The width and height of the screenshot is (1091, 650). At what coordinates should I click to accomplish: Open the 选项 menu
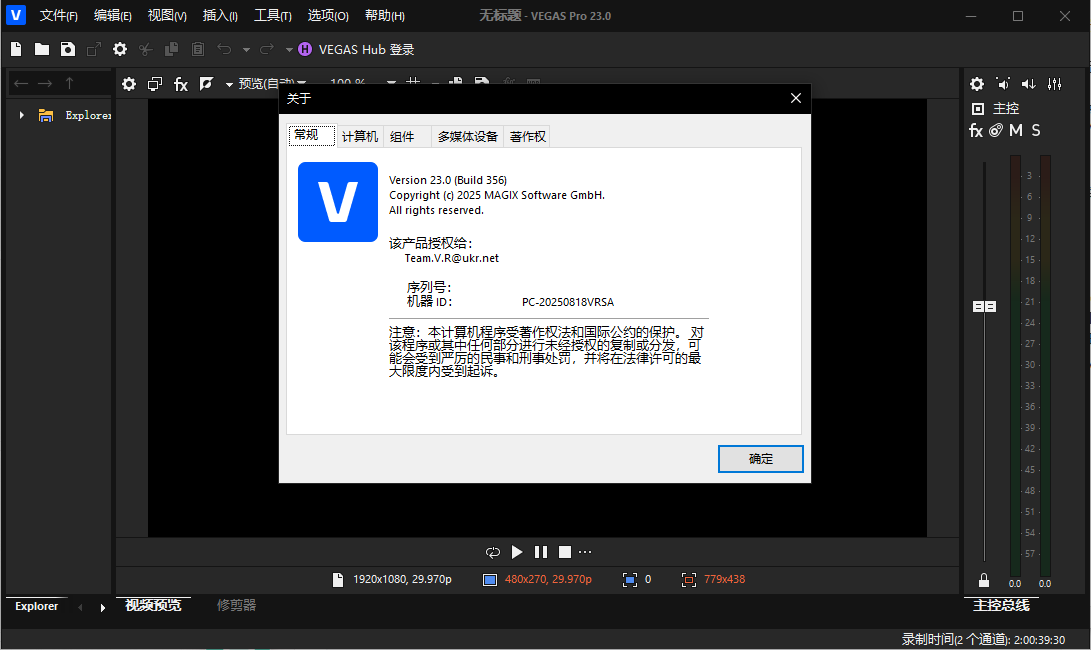(328, 15)
